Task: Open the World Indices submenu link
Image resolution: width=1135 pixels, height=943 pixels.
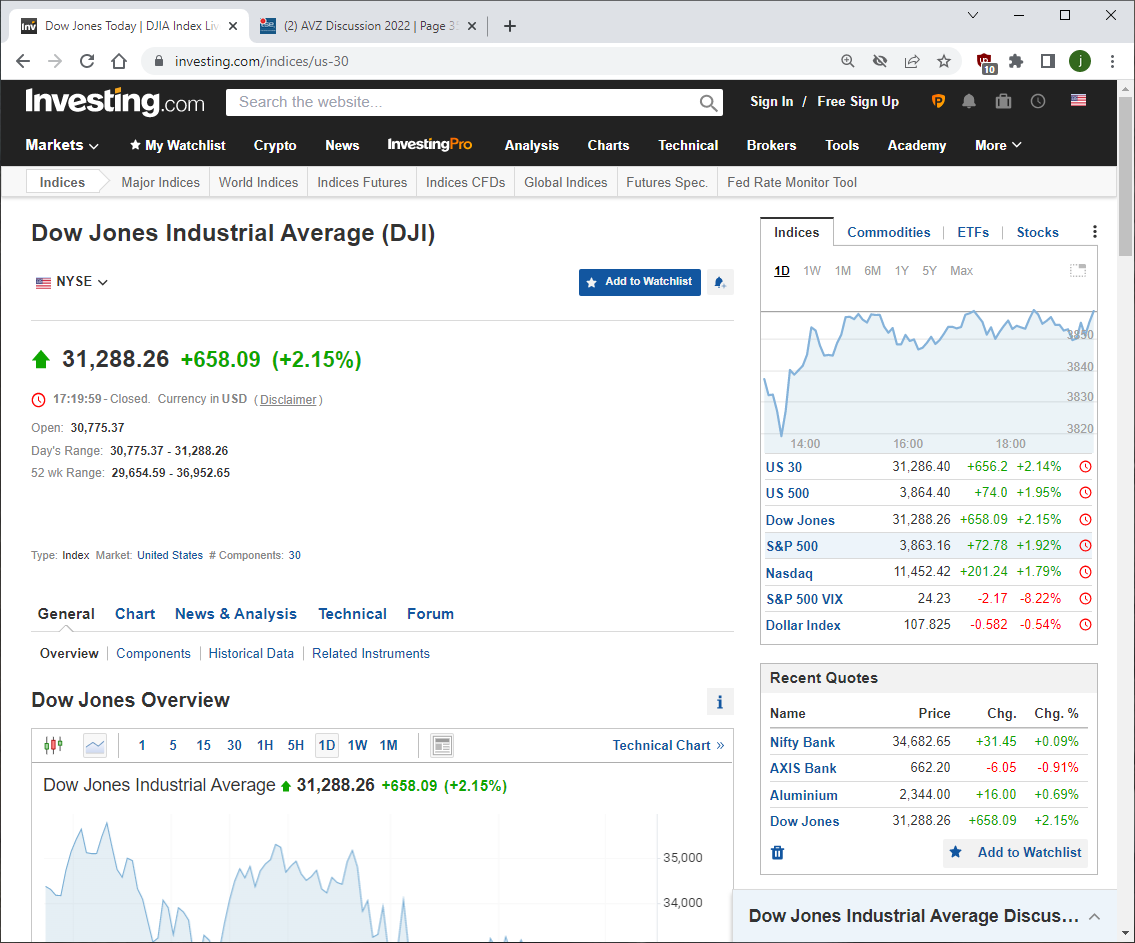Action: pyautogui.click(x=258, y=182)
